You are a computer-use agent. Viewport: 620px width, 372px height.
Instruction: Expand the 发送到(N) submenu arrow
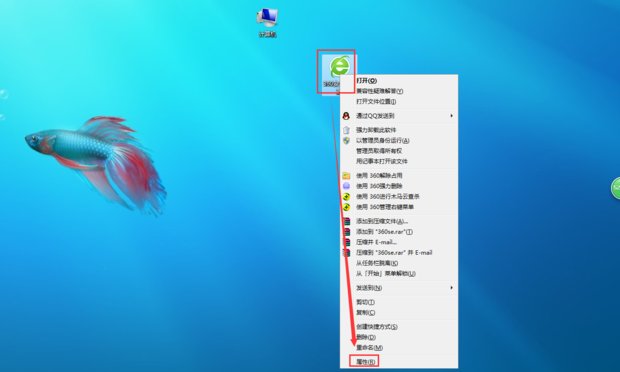pos(451,288)
